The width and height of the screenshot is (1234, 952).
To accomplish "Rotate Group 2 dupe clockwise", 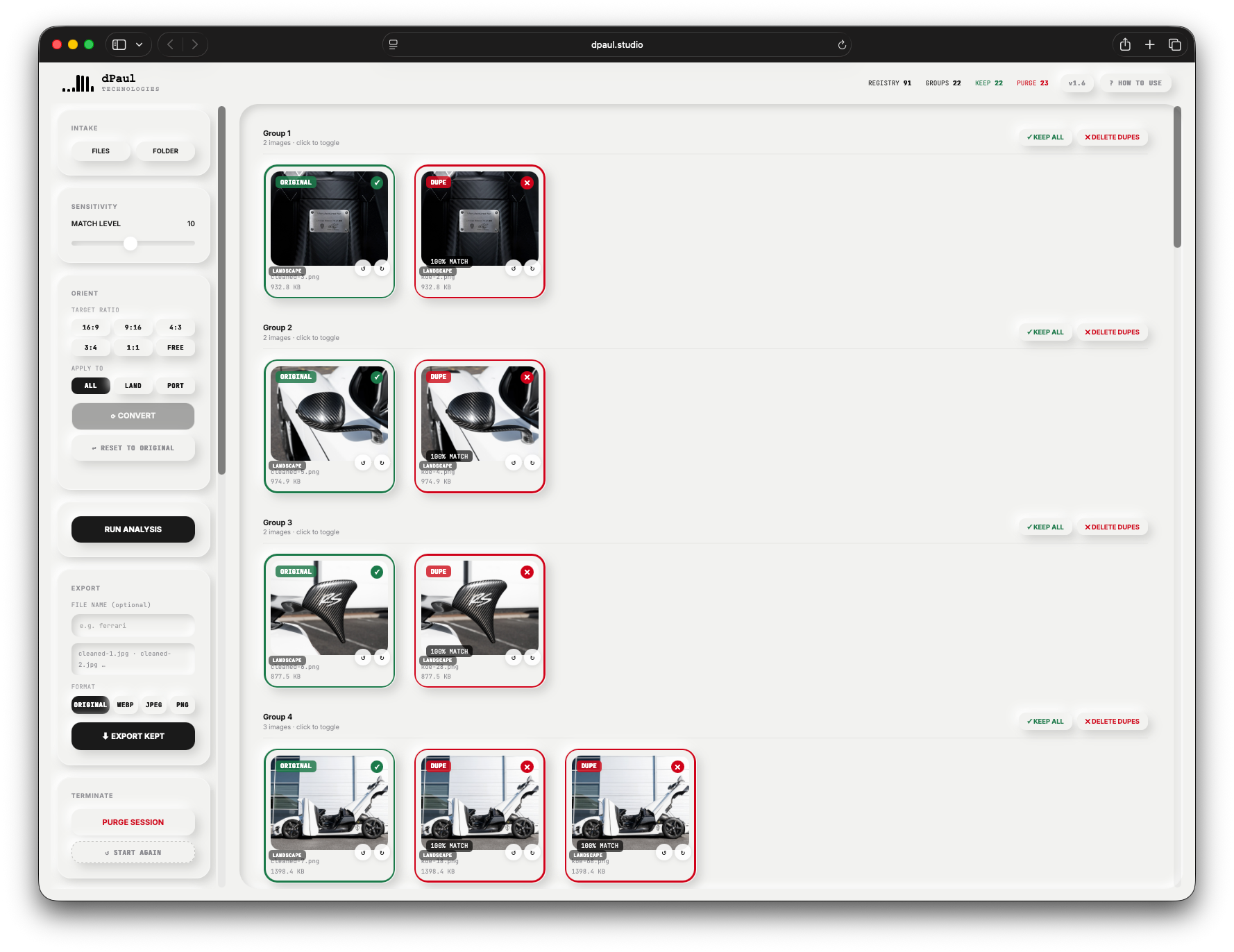I will click(532, 463).
